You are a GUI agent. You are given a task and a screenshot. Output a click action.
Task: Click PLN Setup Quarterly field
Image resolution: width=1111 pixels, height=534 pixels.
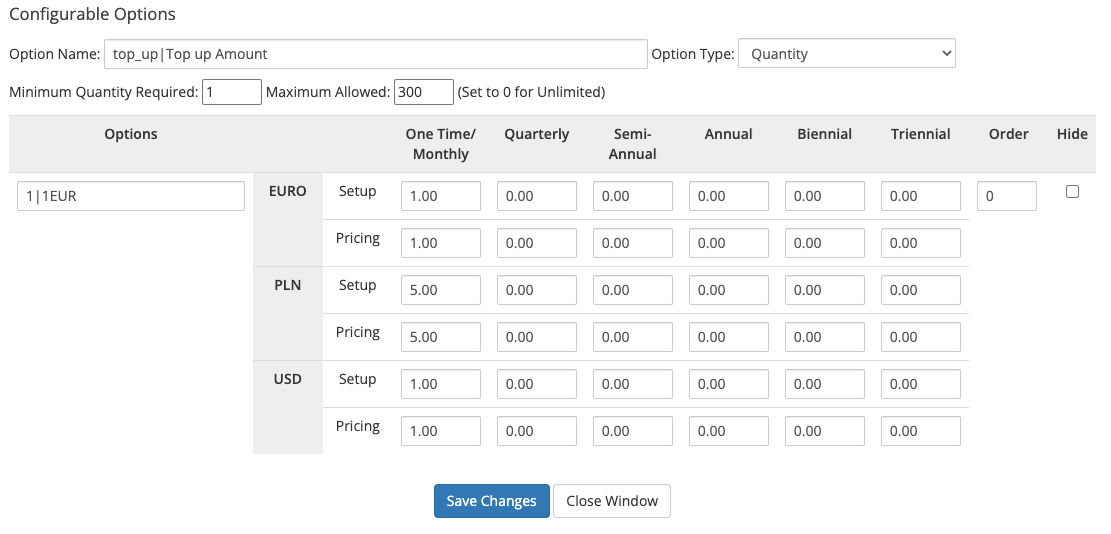tap(536, 290)
